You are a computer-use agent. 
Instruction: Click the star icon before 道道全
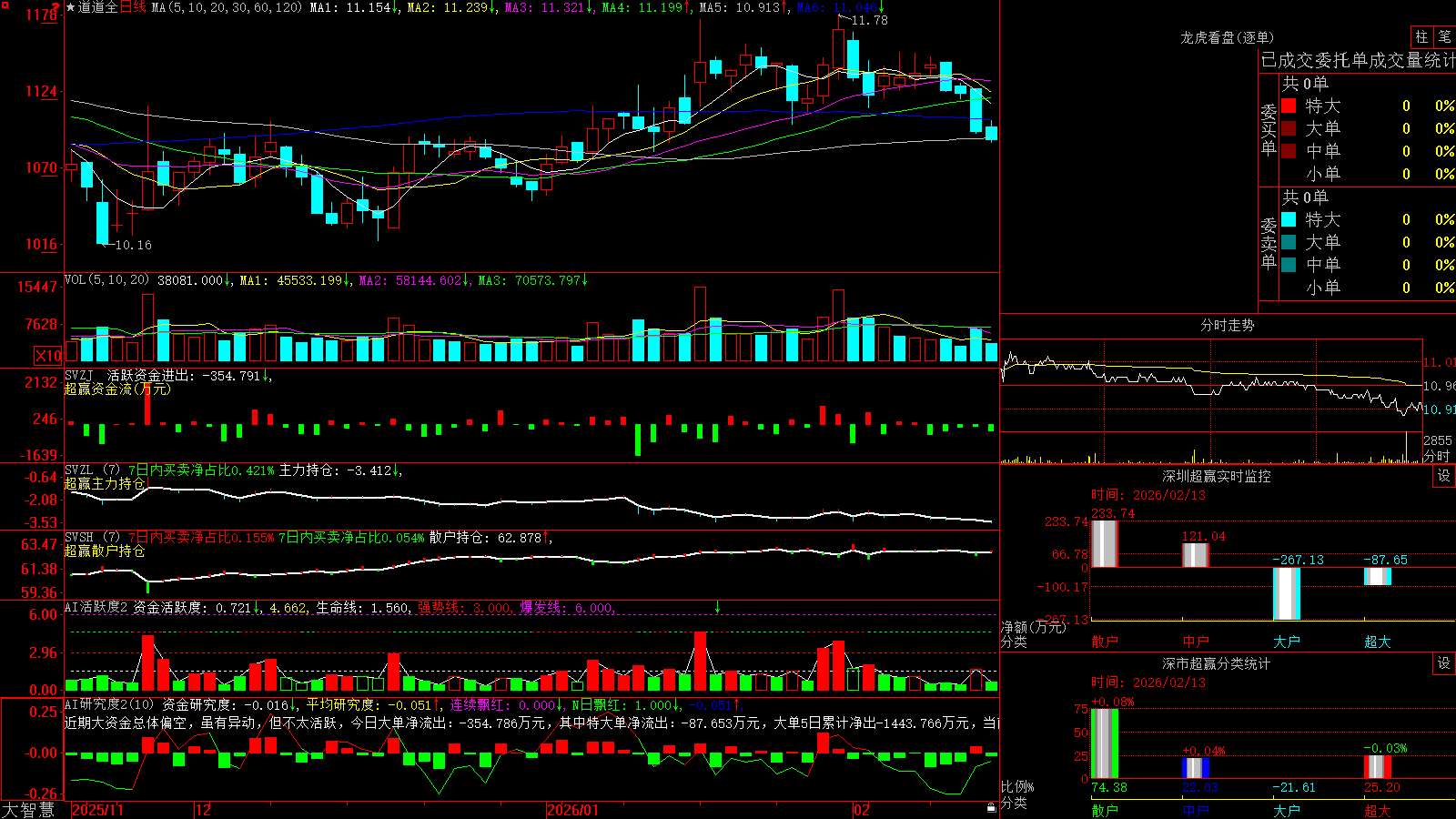[70, 7]
